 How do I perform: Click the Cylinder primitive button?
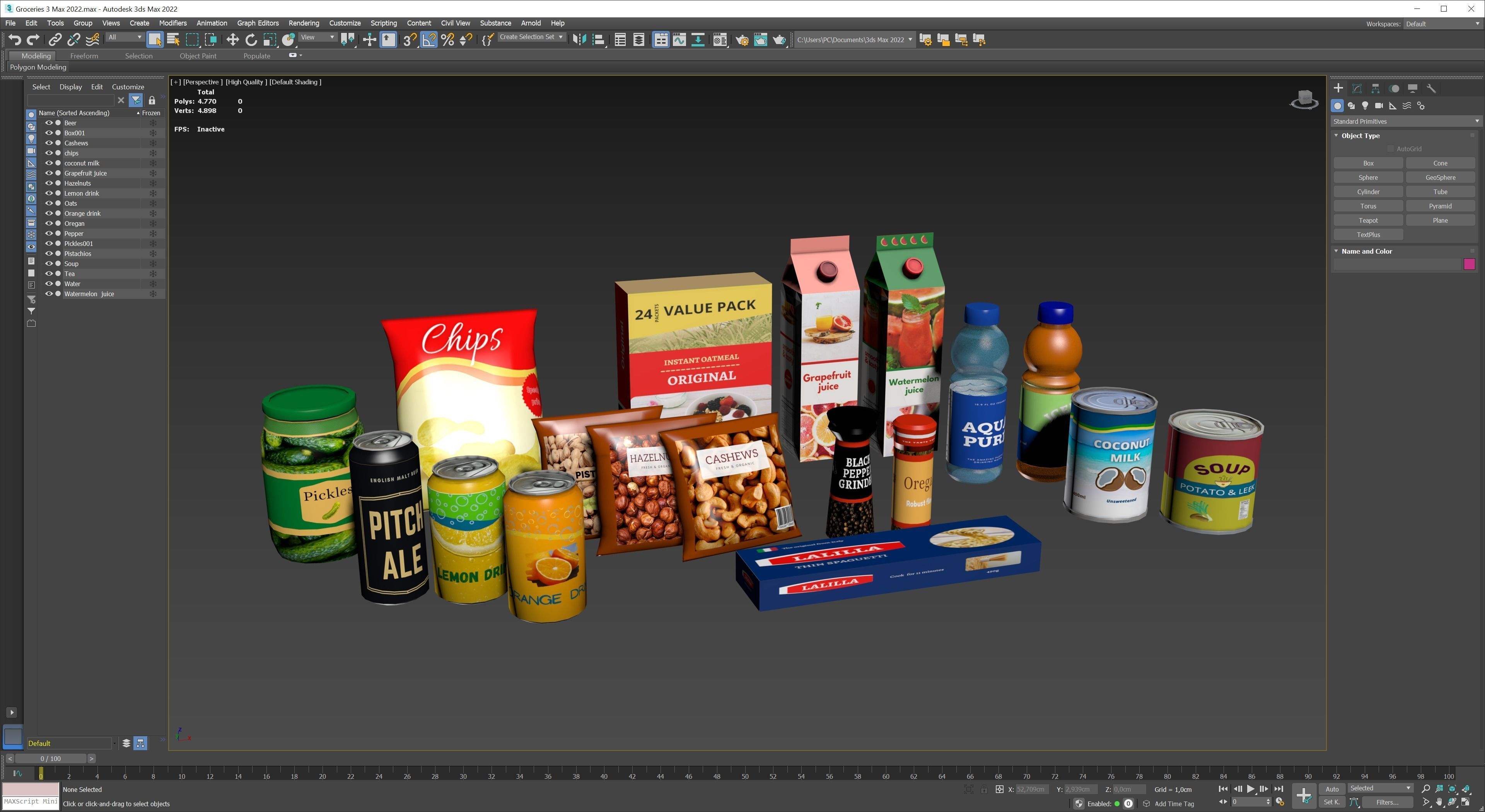pos(1368,192)
